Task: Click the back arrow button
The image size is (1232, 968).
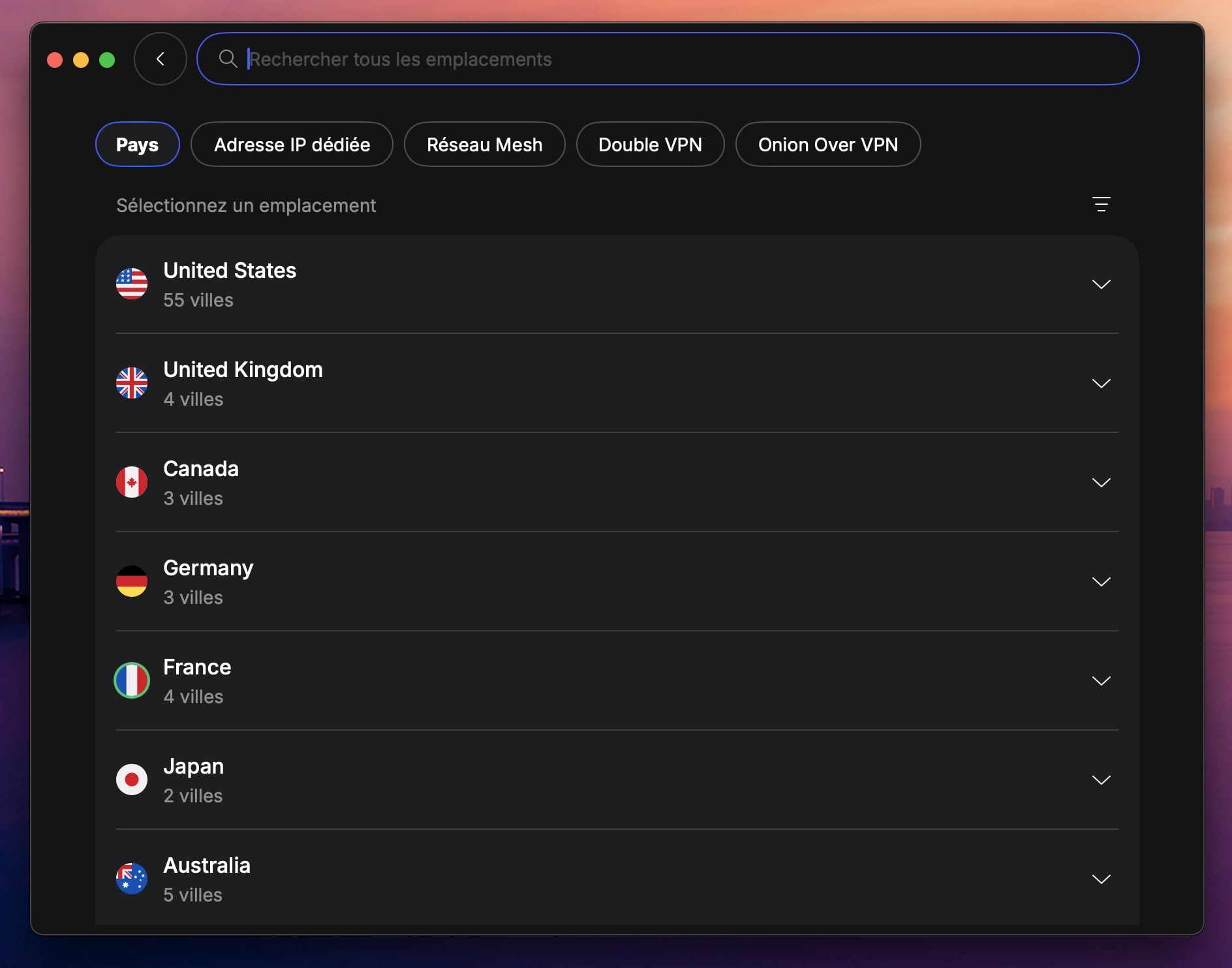Action: pos(159,58)
